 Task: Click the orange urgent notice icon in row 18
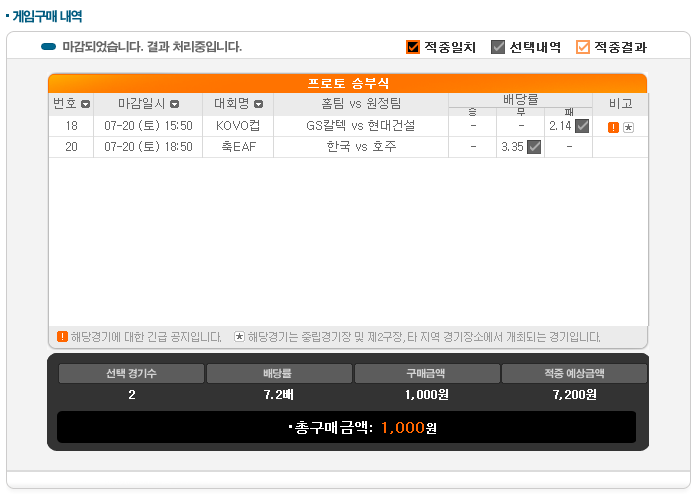(613, 127)
